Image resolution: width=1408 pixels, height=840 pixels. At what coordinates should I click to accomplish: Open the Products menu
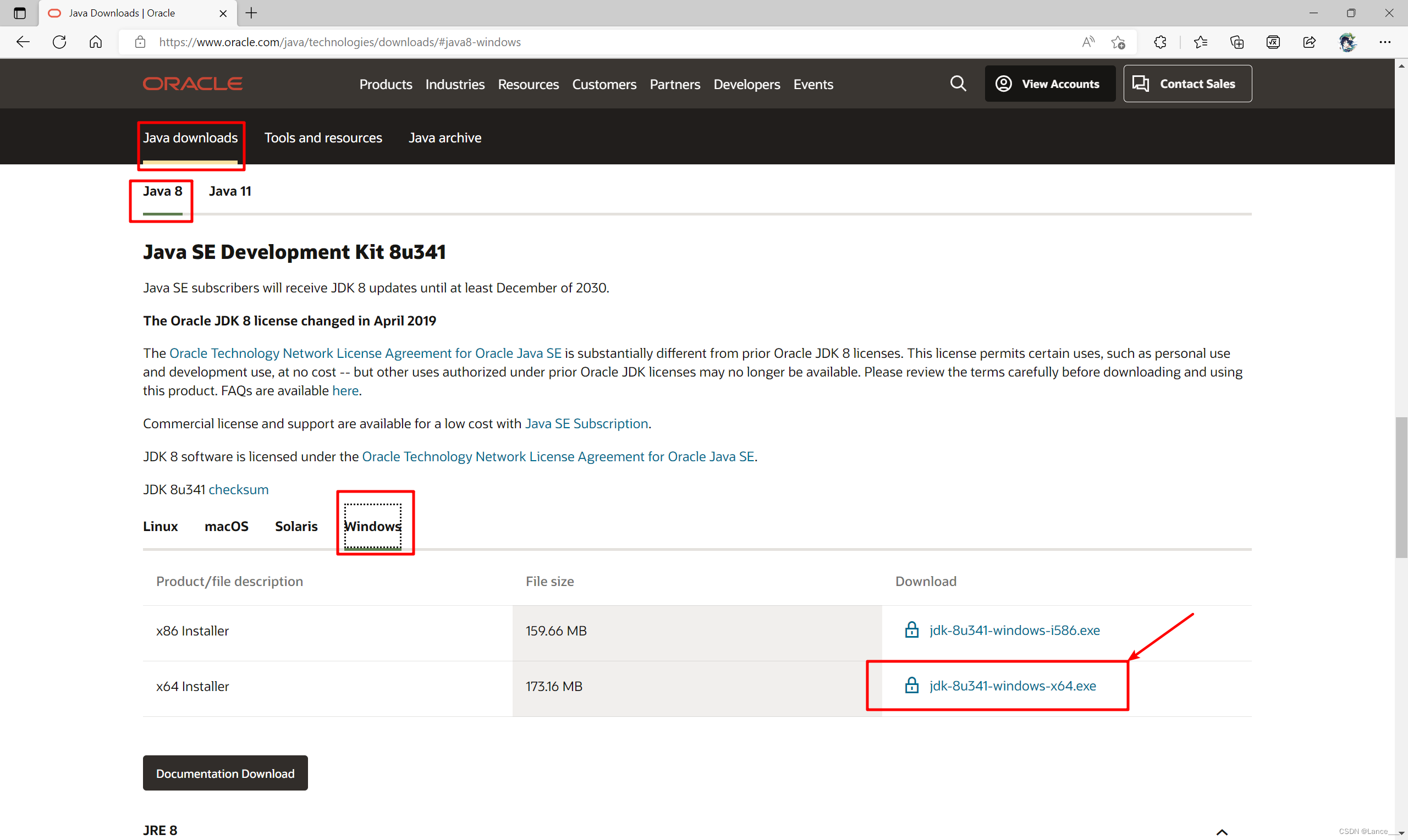386,84
